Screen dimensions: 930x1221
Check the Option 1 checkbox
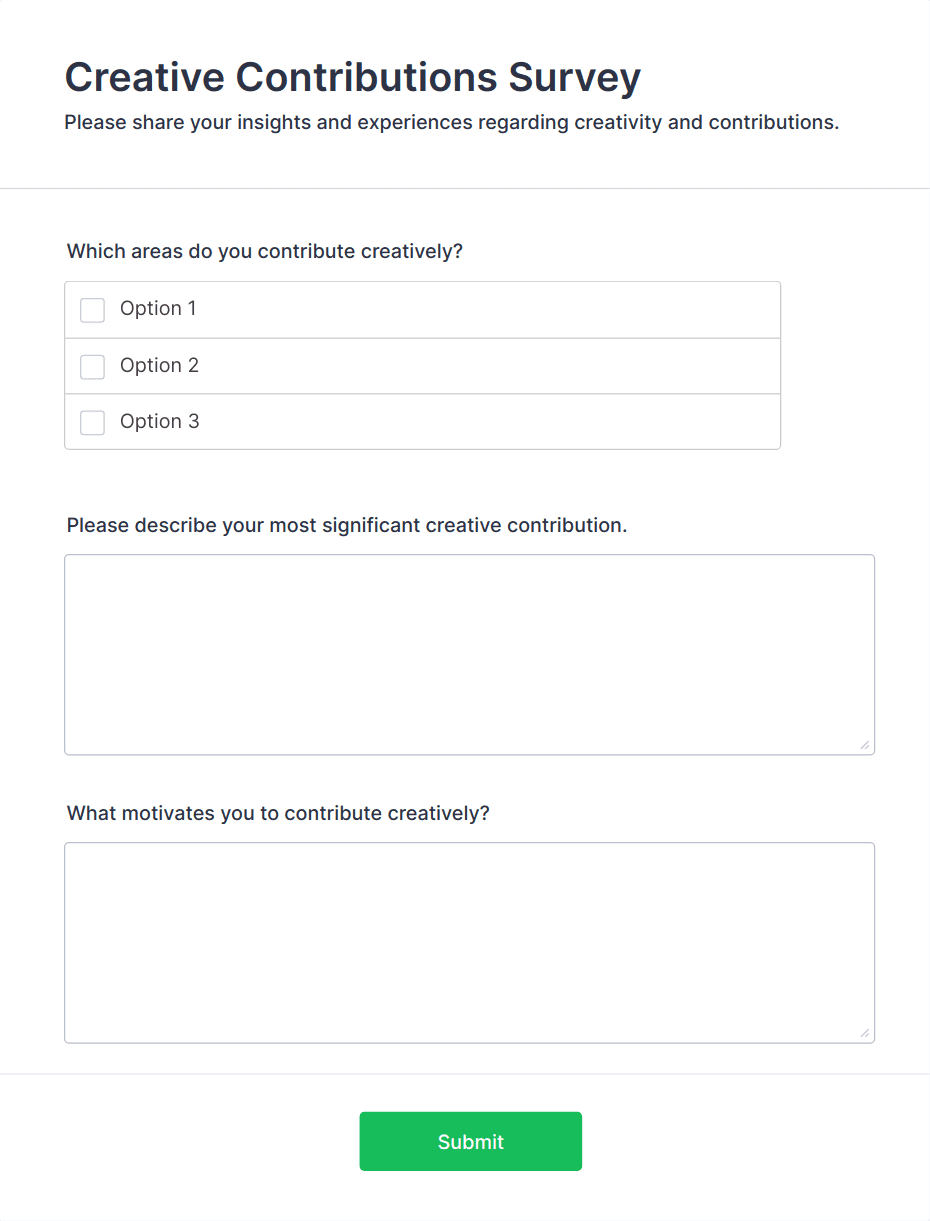tap(92, 310)
